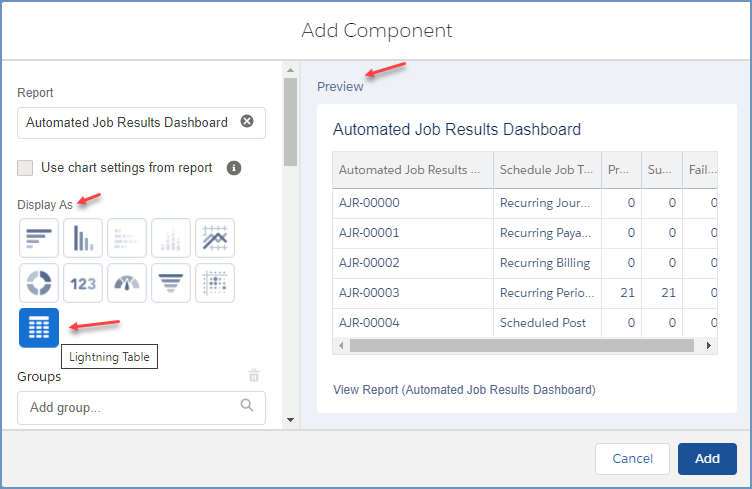Screen dimensions: 752x489
Task: Select the AJR-00001 row cell
Action: 413,233
